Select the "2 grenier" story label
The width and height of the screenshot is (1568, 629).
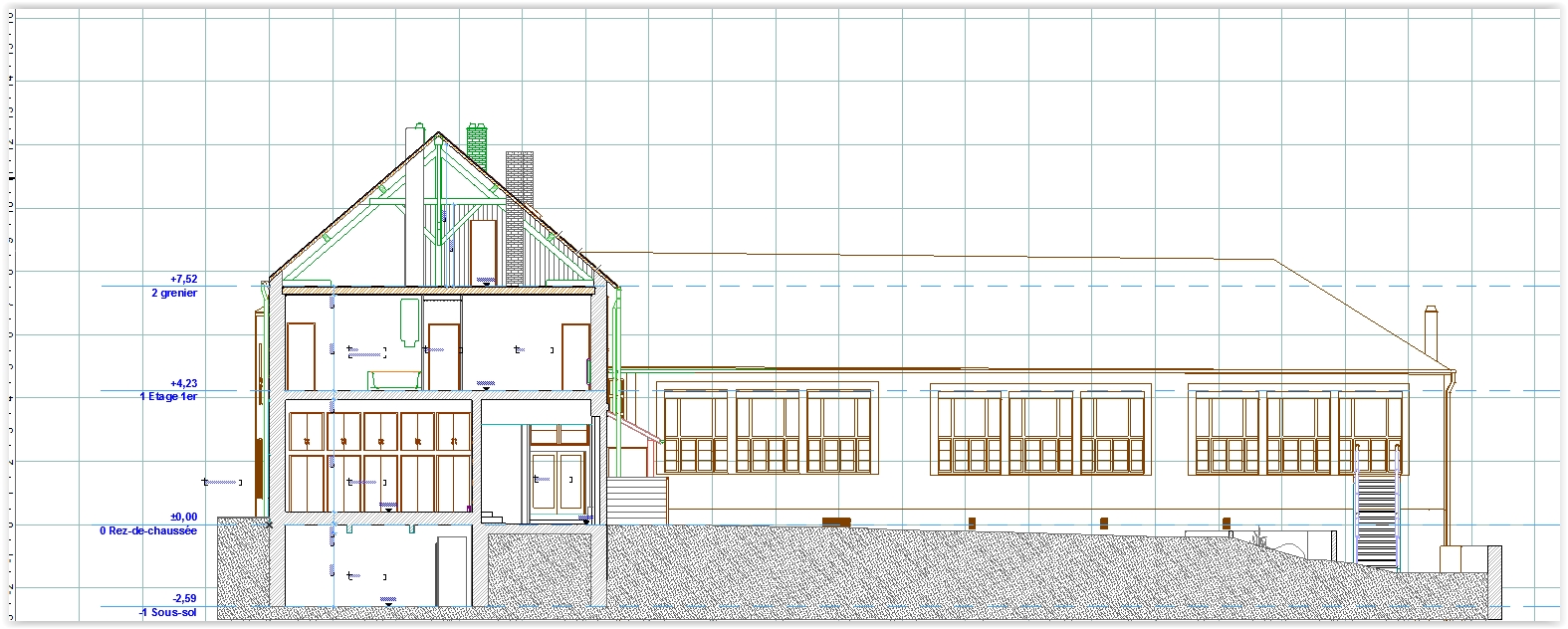(x=174, y=294)
